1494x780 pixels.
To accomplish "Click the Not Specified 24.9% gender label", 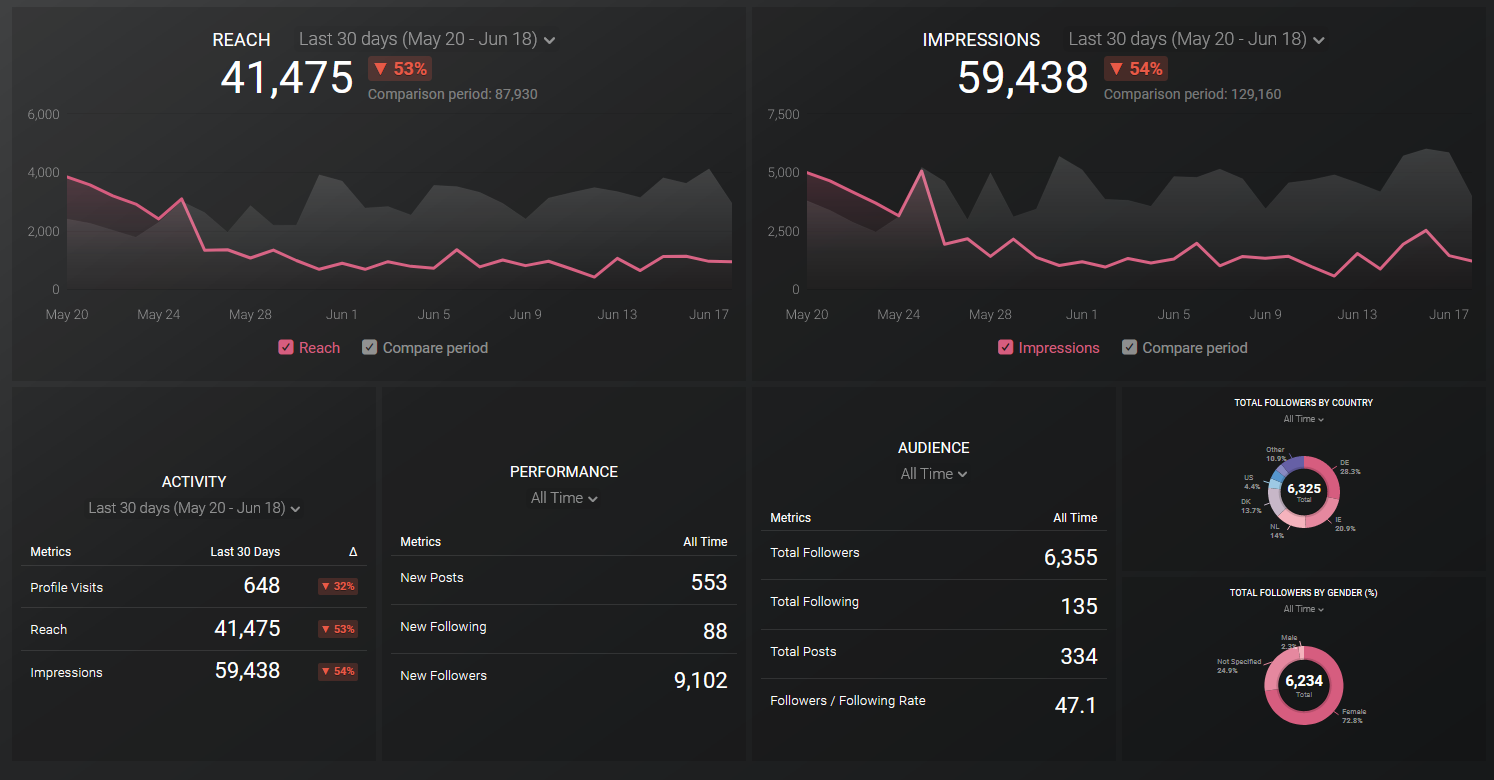I will [1238, 666].
